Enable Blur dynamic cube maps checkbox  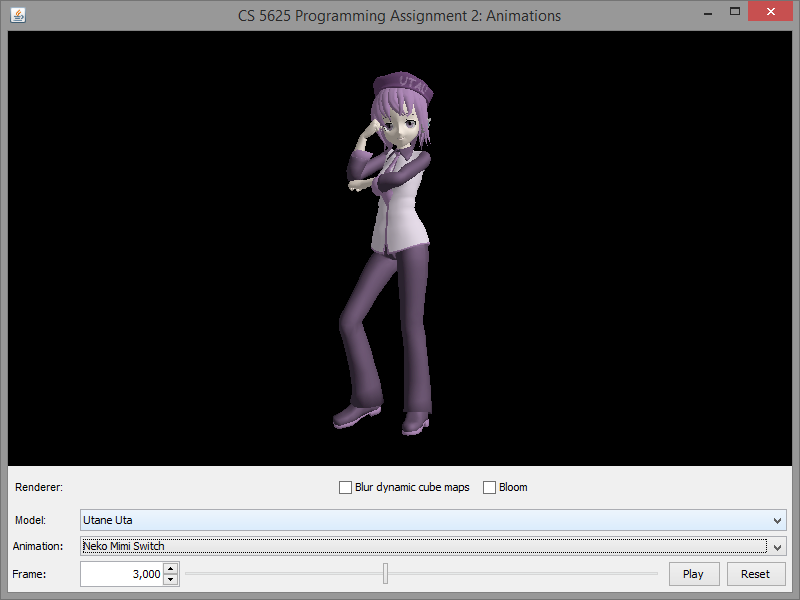(x=346, y=488)
